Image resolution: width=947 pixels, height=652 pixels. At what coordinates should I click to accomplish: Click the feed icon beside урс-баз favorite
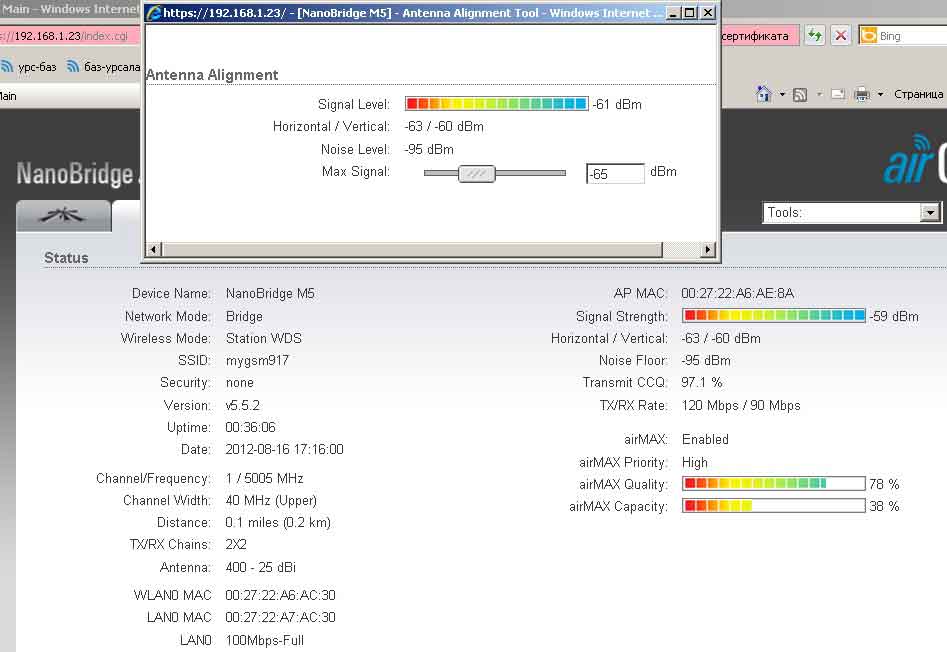coord(7,66)
